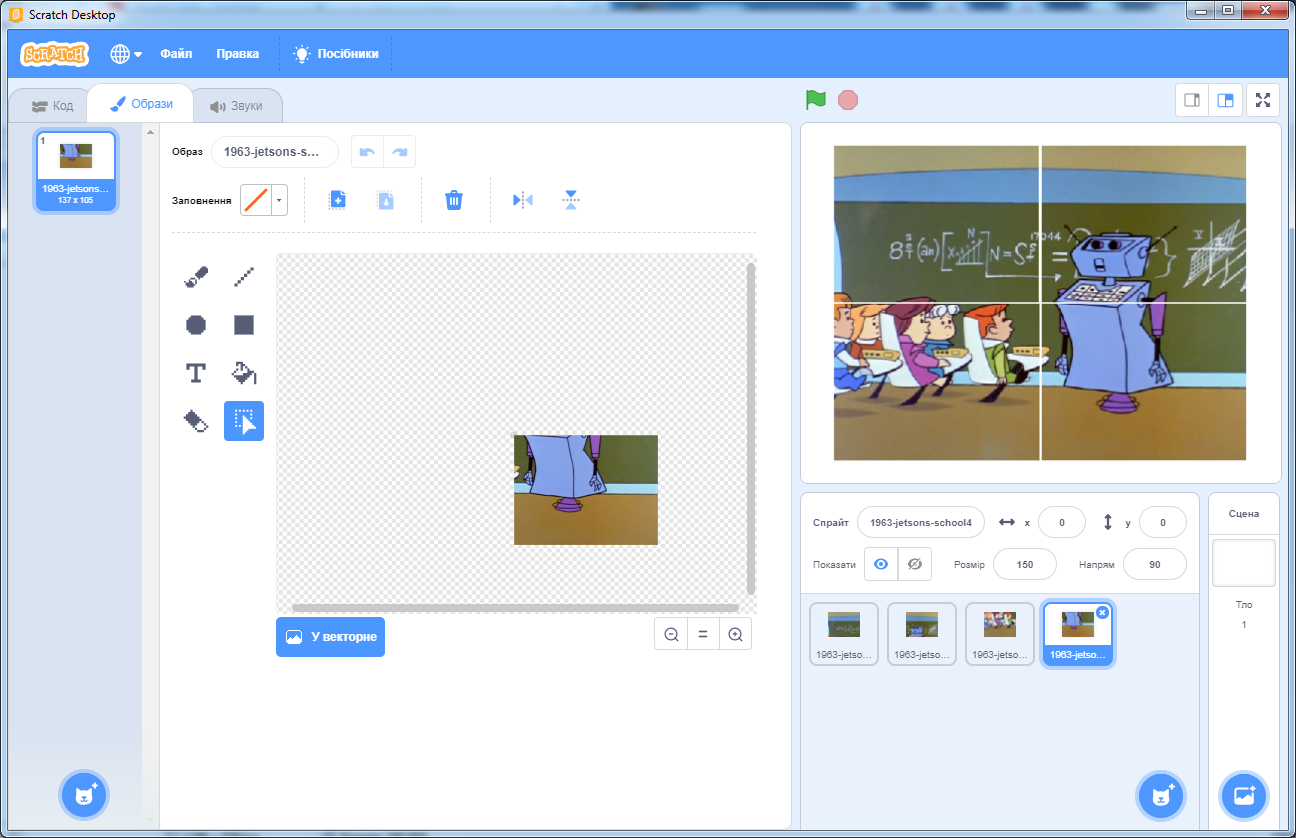This screenshot has width=1296, height=838.
Task: Select first sprite thumbnail in list
Action: point(844,634)
